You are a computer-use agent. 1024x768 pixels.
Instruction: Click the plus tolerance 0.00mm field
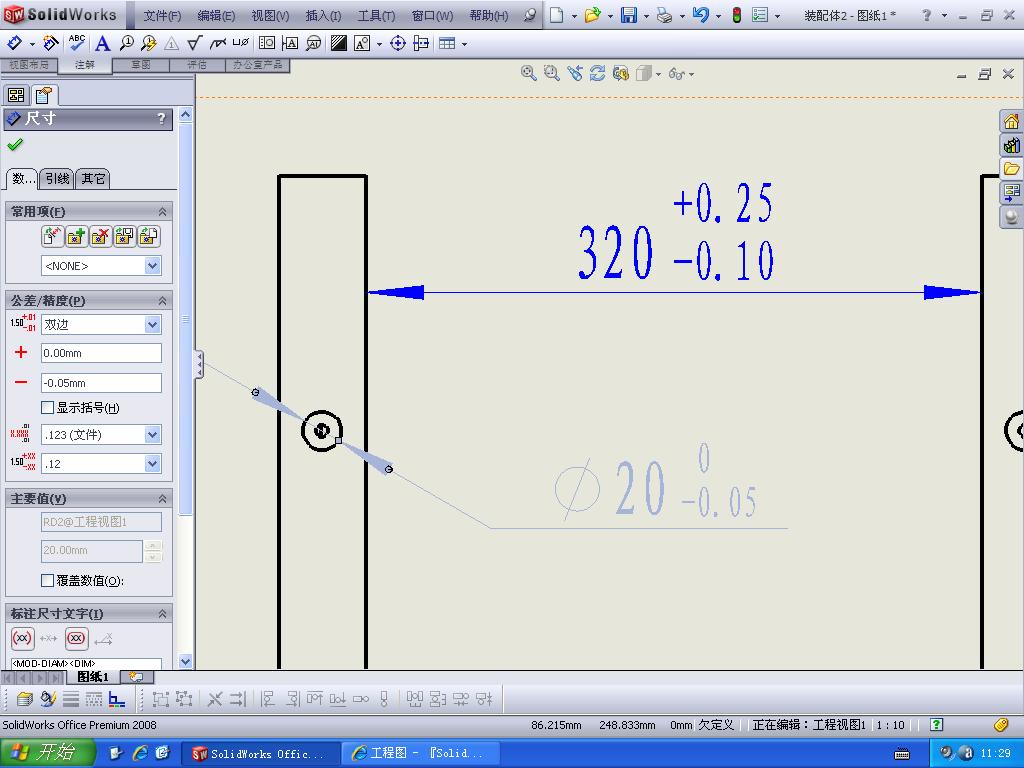pyautogui.click(x=101, y=353)
